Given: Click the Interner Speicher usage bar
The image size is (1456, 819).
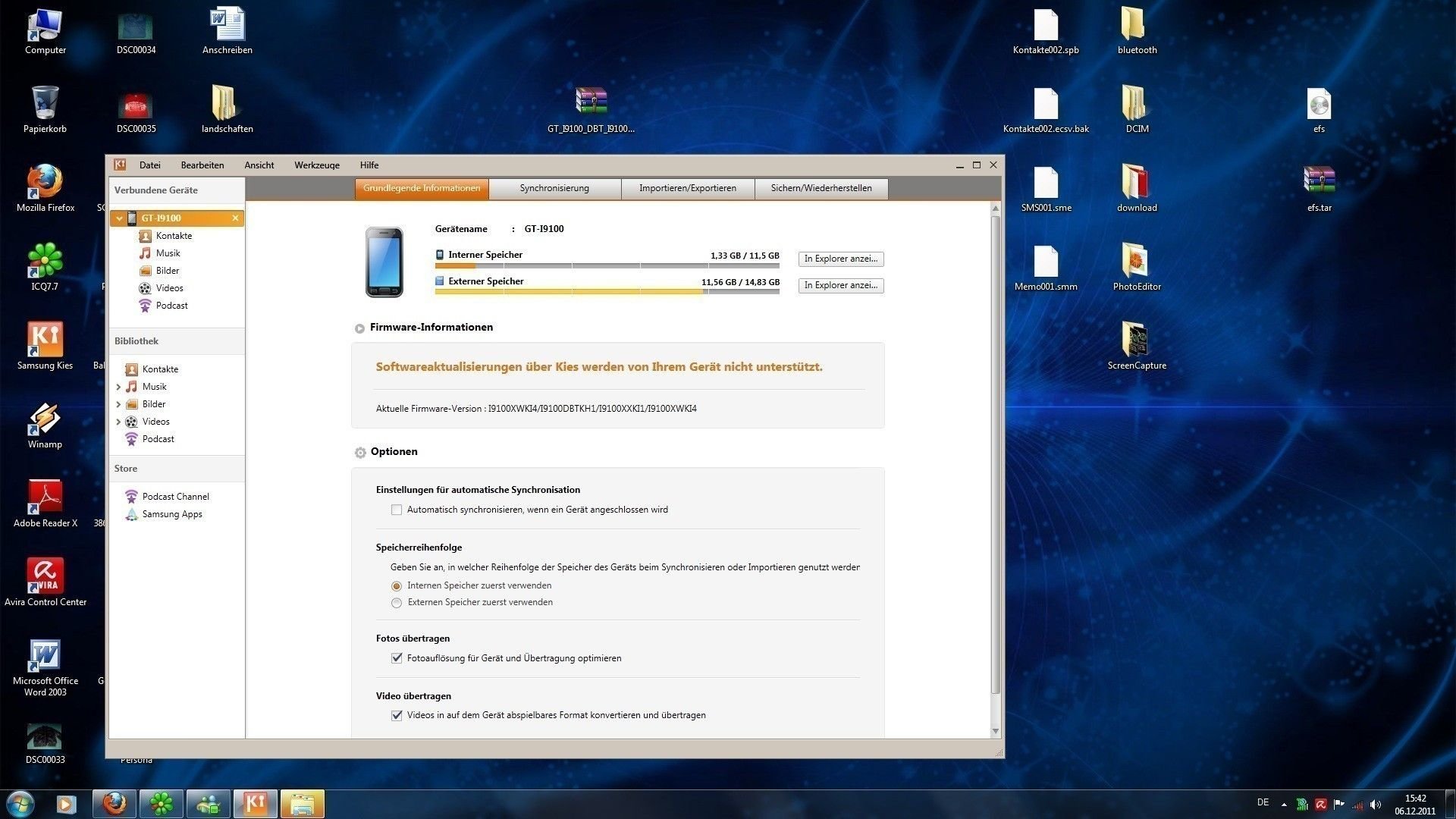Looking at the screenshot, I should pyautogui.click(x=607, y=266).
